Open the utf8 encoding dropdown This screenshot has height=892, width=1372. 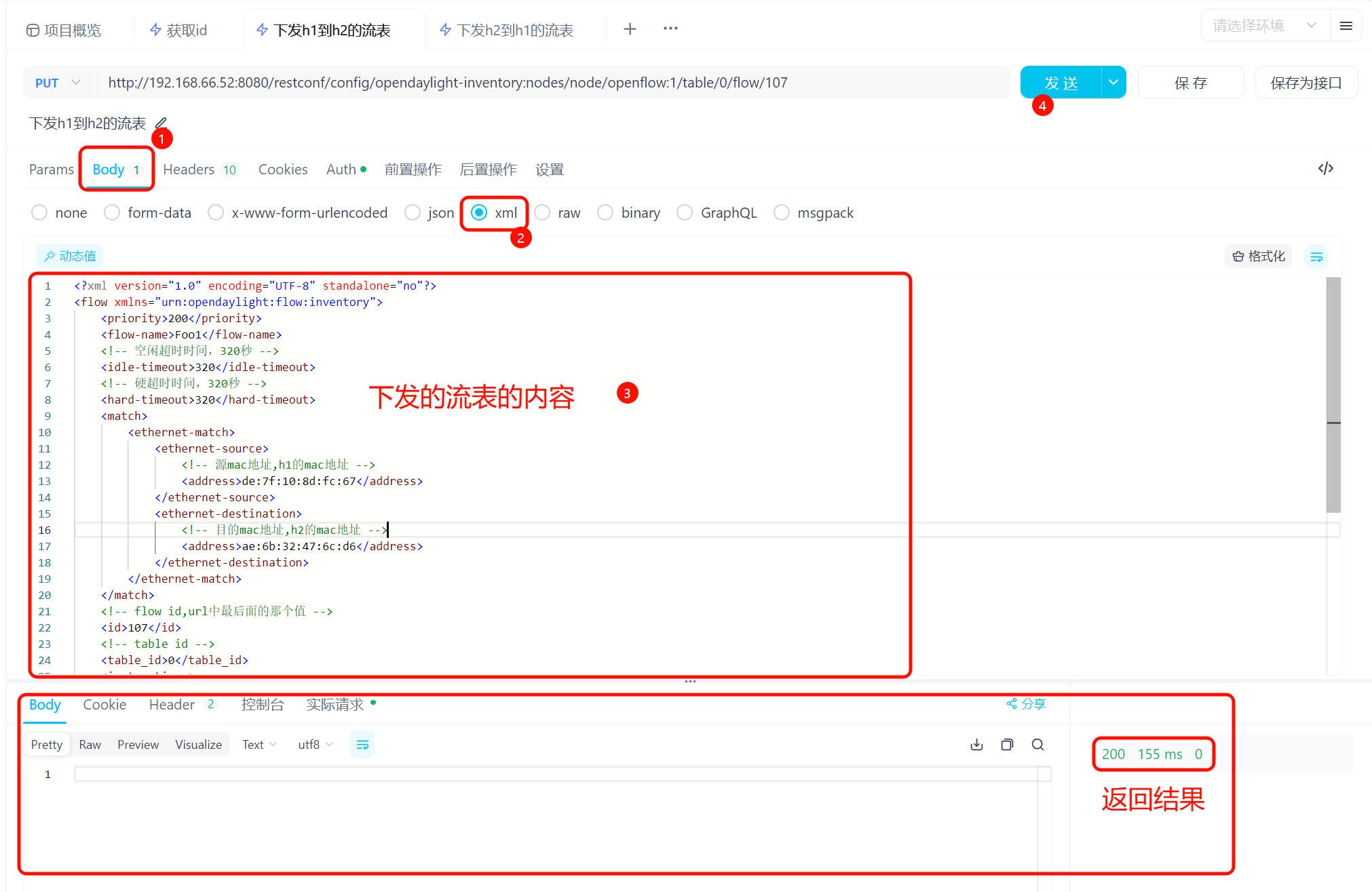tap(316, 745)
